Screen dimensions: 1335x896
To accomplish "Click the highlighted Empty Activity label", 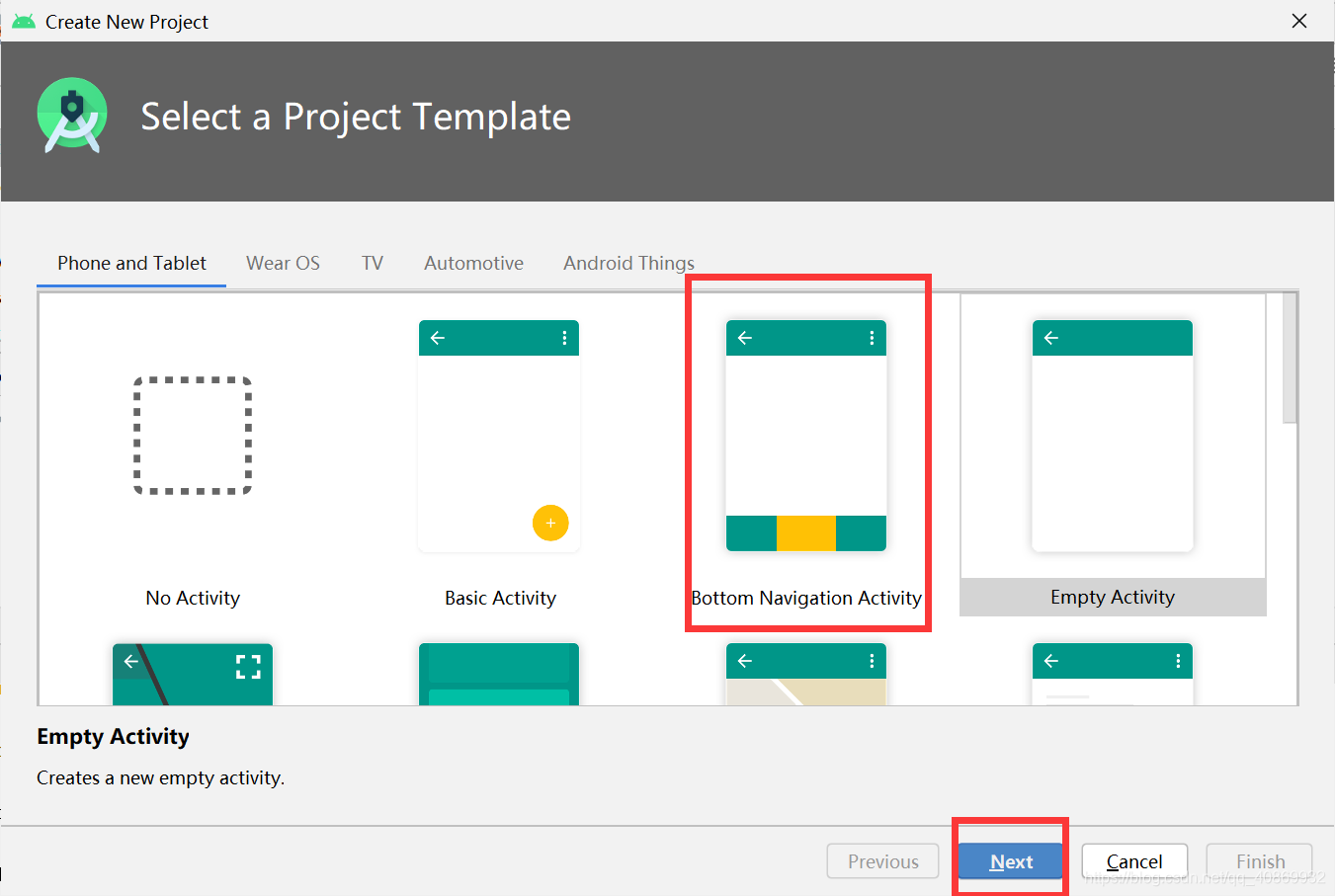I will [x=1113, y=597].
